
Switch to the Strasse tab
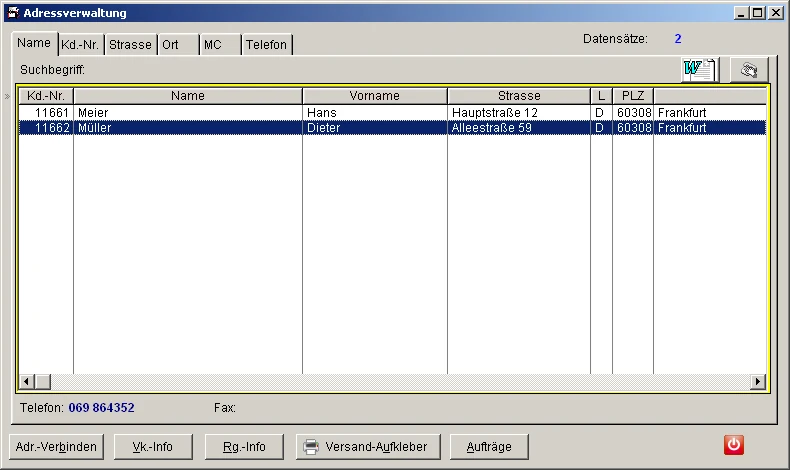pyautogui.click(x=130, y=45)
